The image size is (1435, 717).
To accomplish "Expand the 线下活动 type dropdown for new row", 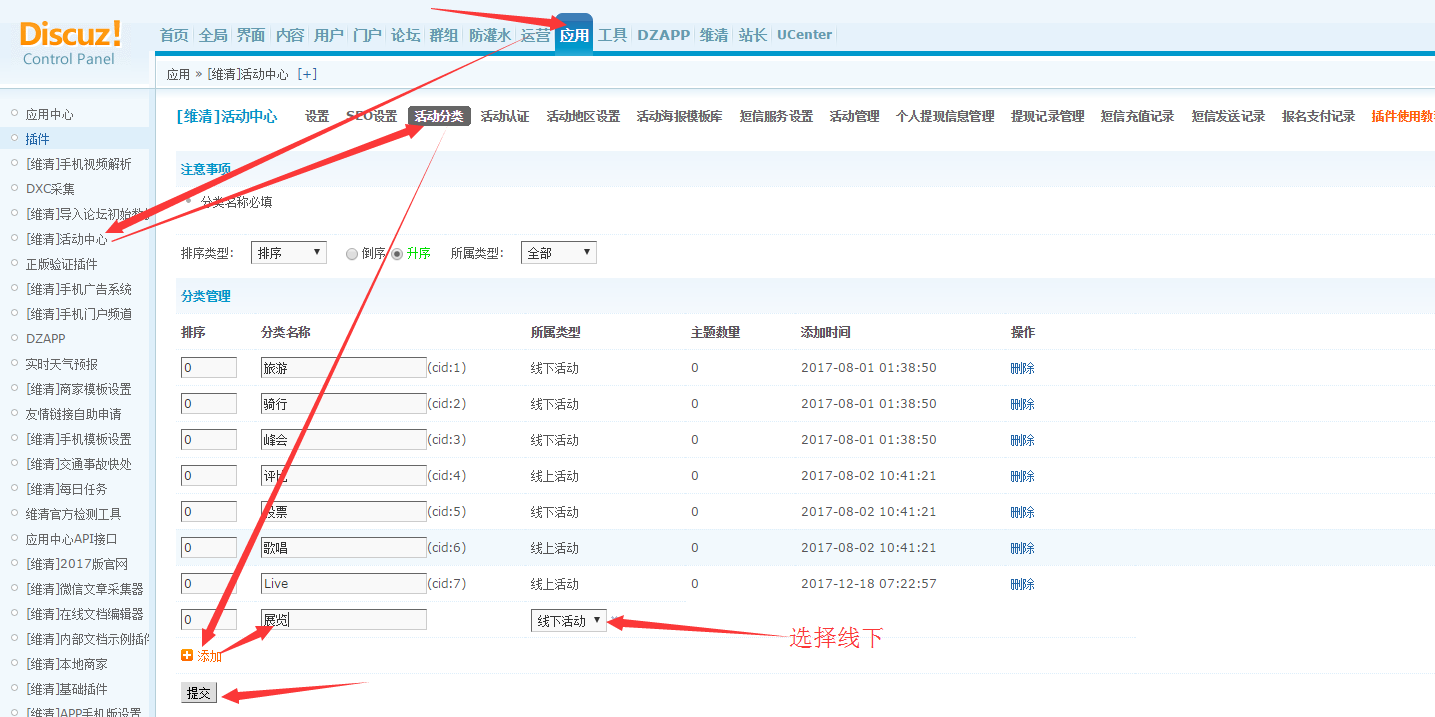I will coord(568,621).
